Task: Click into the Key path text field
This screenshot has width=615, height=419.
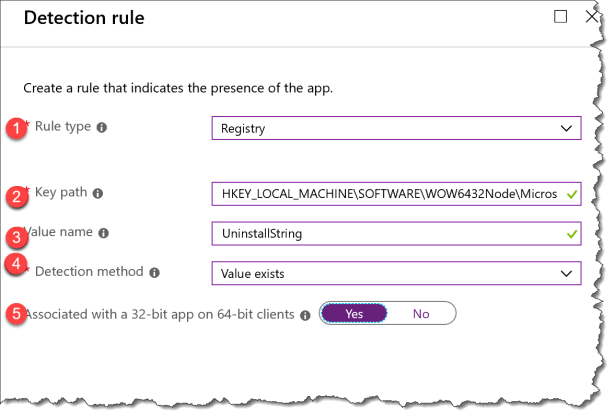Action: pyautogui.click(x=385, y=193)
